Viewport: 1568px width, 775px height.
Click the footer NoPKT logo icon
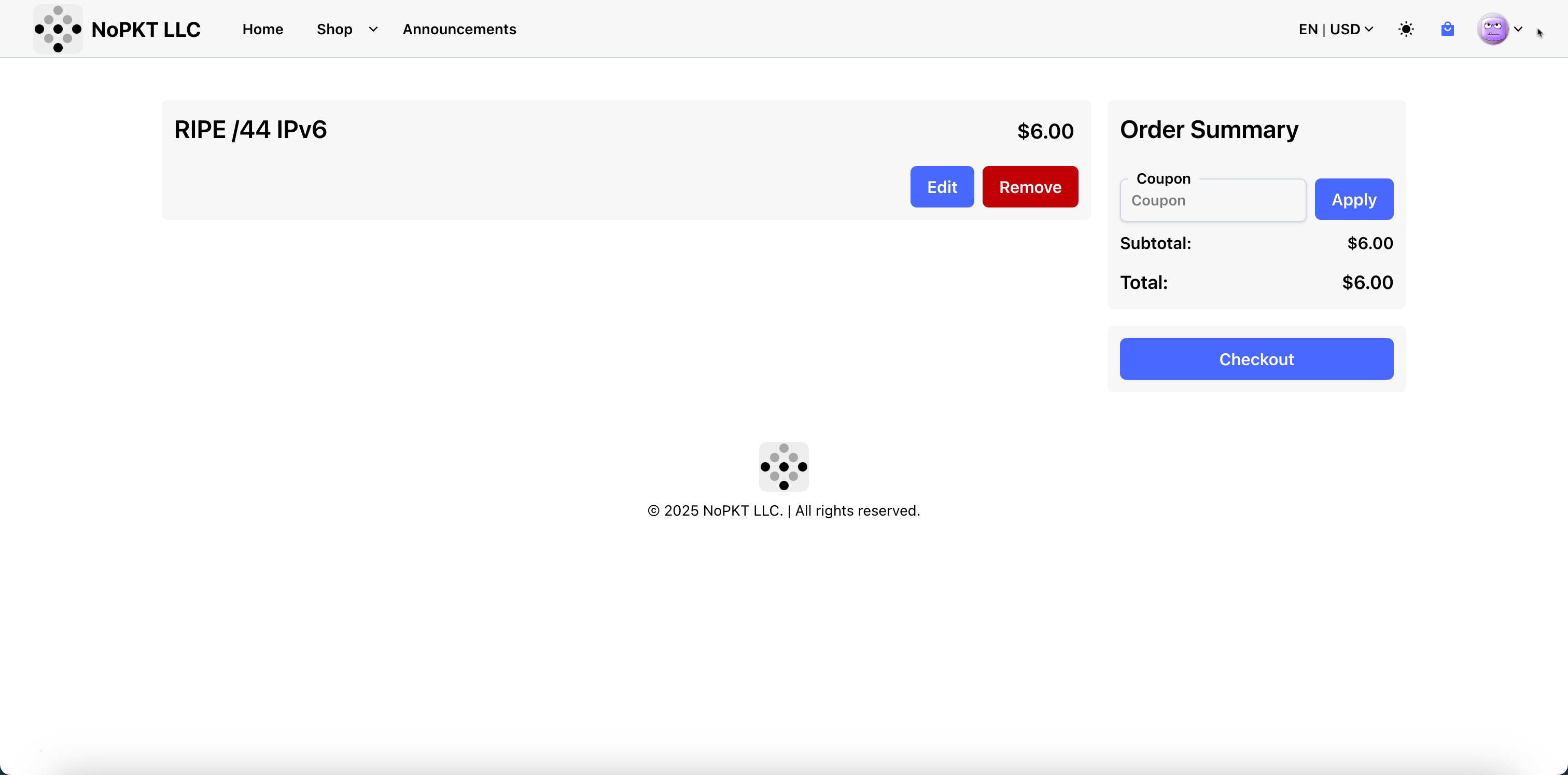783,466
